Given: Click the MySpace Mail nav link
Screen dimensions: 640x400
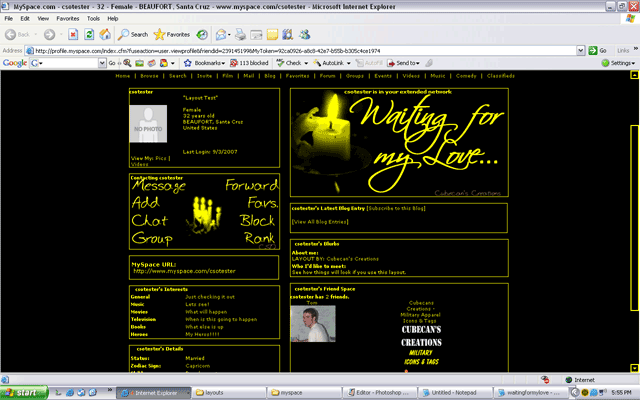Looking at the screenshot, I should pos(249,76).
